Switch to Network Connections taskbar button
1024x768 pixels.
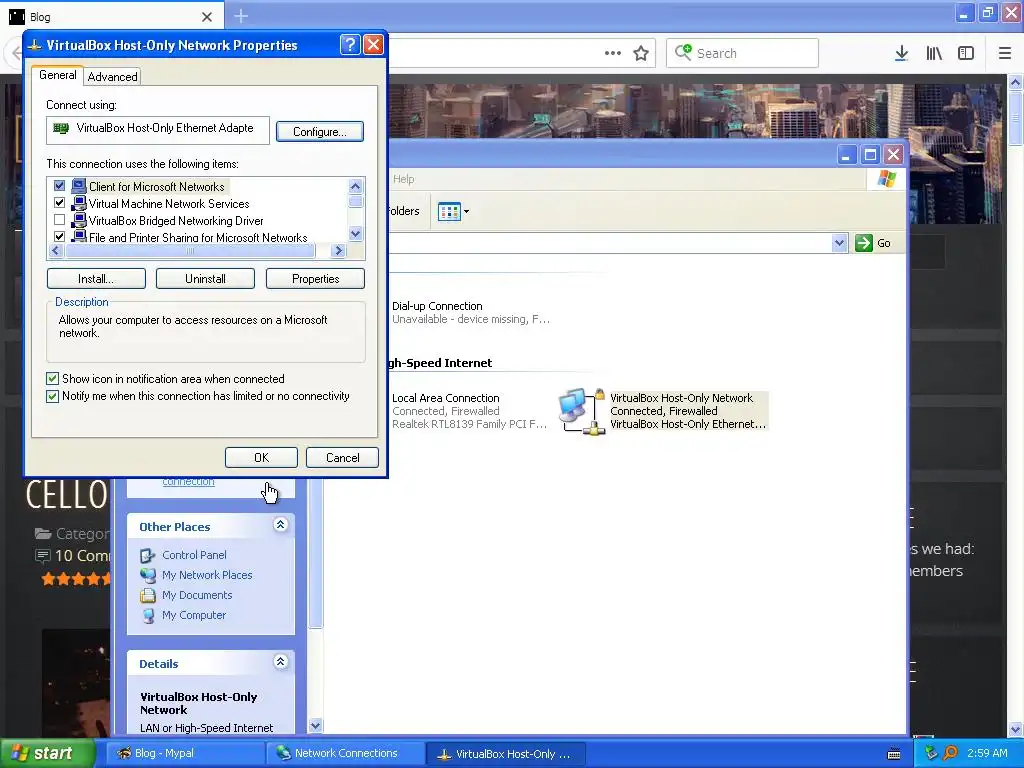345,754
